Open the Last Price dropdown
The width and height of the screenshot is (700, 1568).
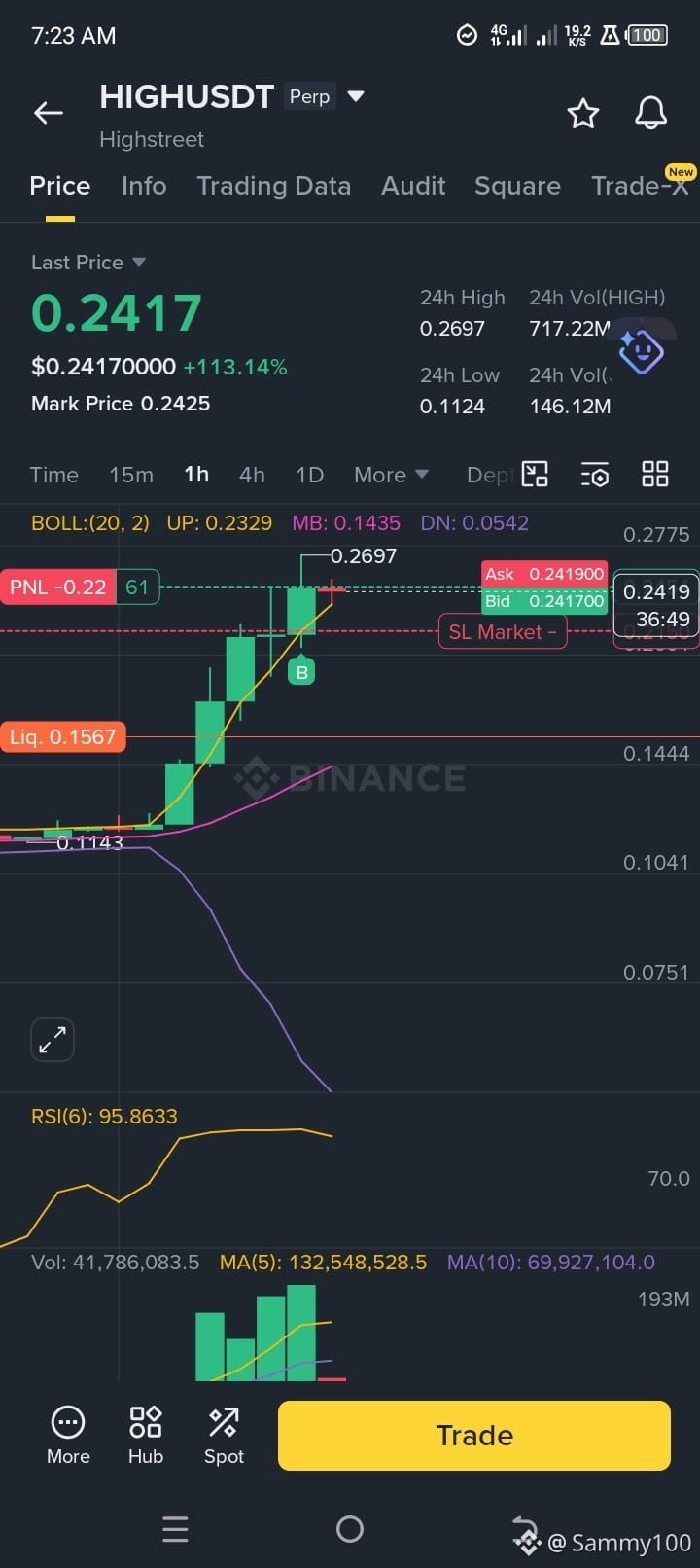[88, 263]
